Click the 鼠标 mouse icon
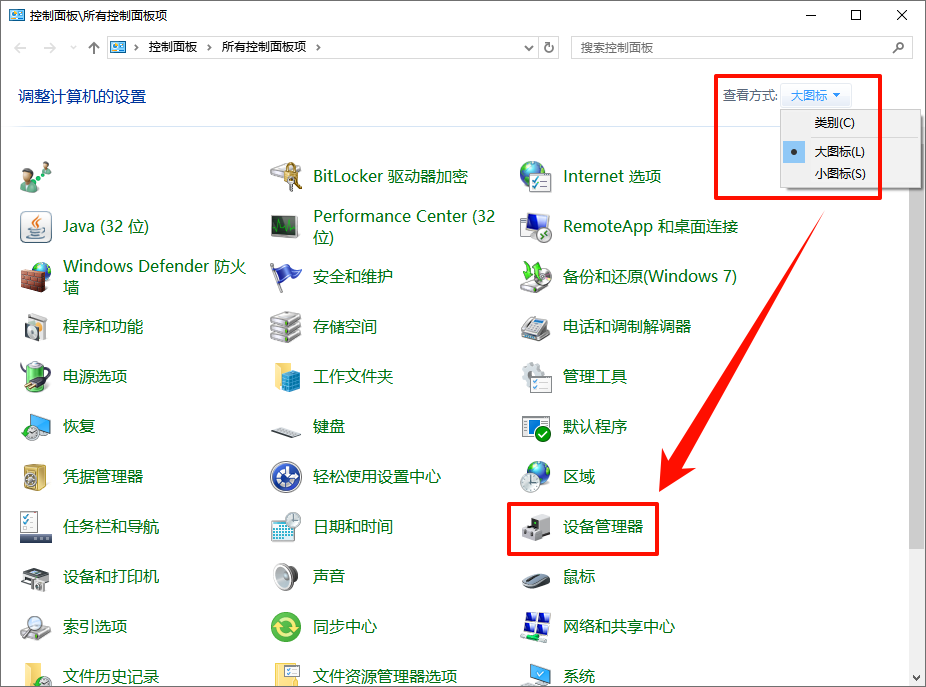 tap(536, 579)
